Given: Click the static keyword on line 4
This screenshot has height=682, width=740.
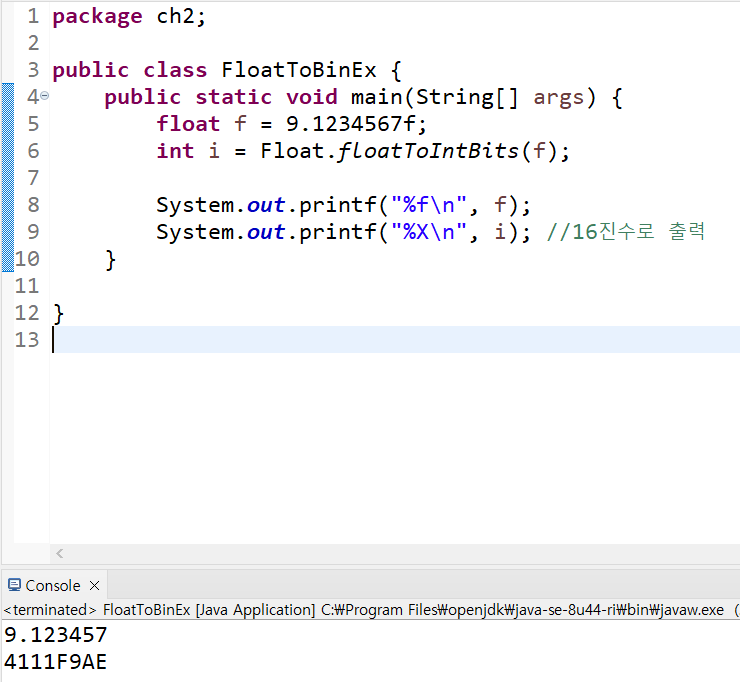Looking at the screenshot, I should (x=234, y=97).
